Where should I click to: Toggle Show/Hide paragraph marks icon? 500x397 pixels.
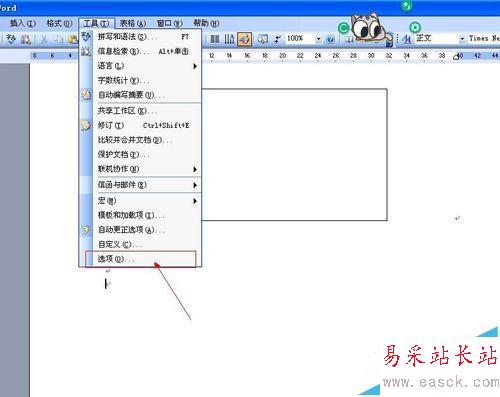coord(277,39)
